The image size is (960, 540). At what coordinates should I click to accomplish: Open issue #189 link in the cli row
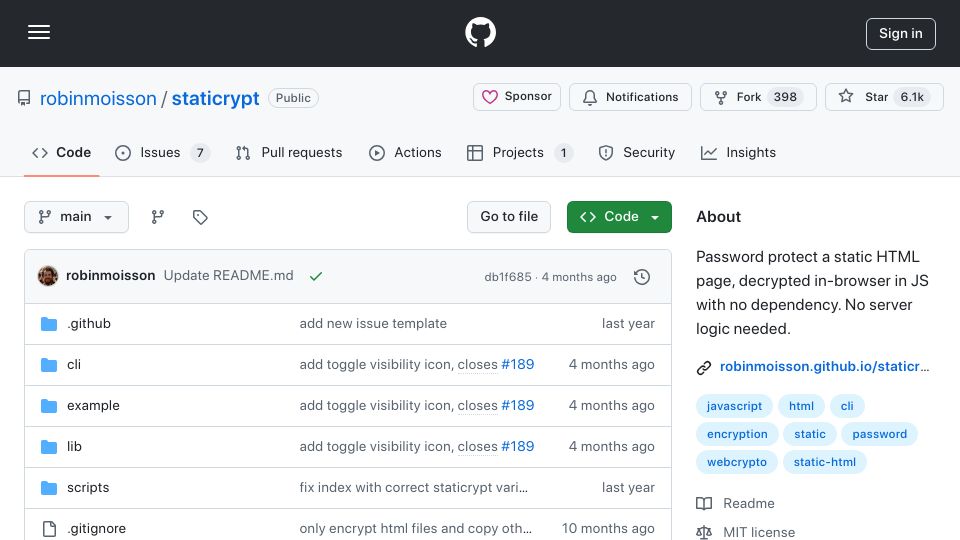click(x=517, y=364)
